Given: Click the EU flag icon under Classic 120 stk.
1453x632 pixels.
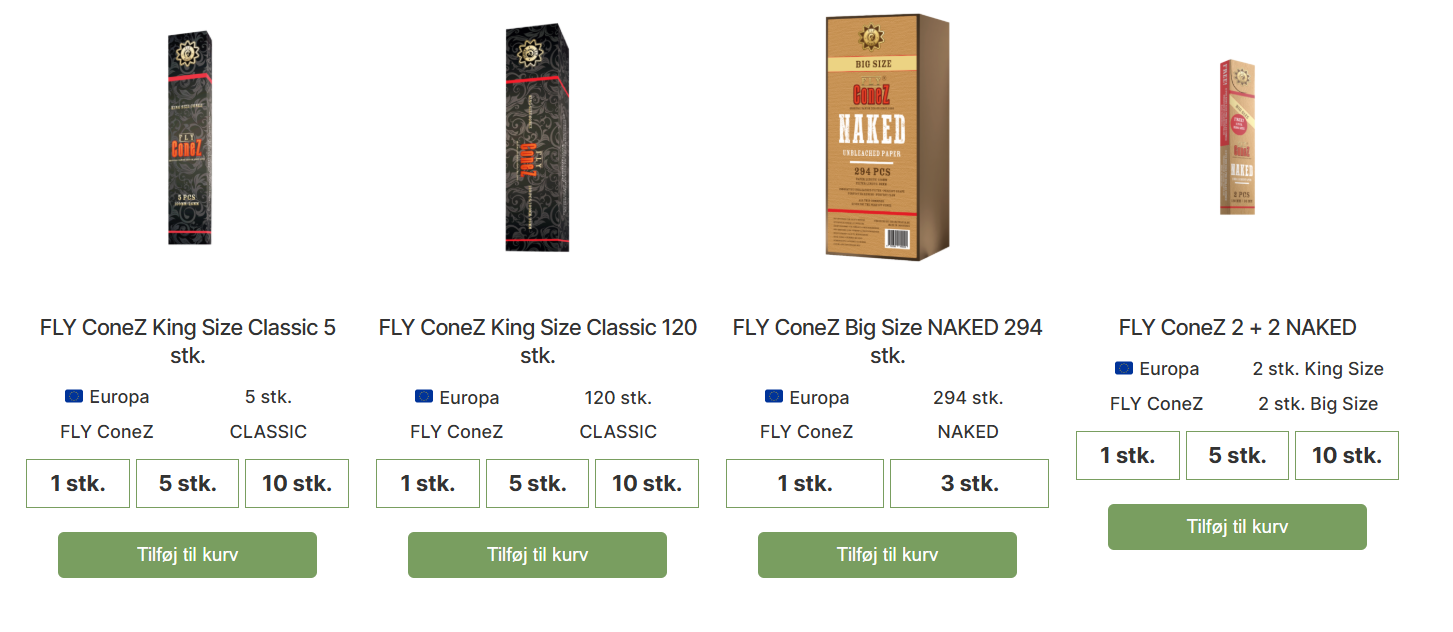Looking at the screenshot, I should tap(424, 396).
